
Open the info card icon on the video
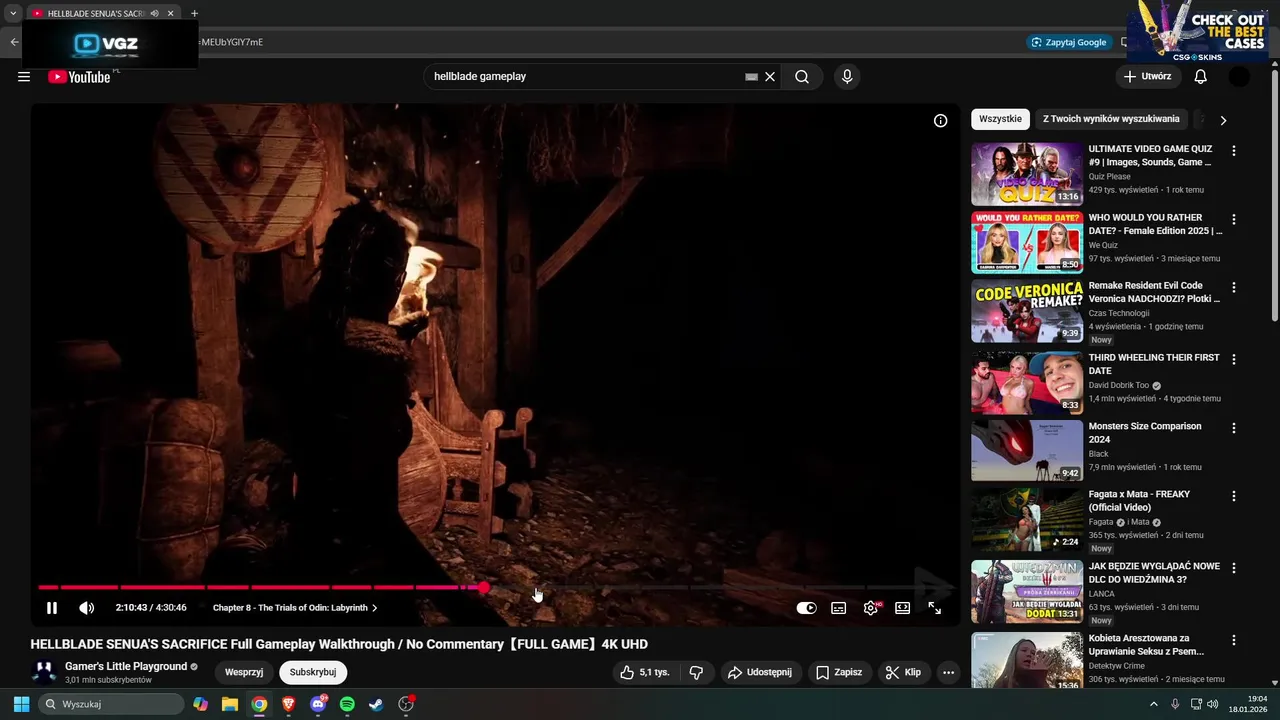940,121
